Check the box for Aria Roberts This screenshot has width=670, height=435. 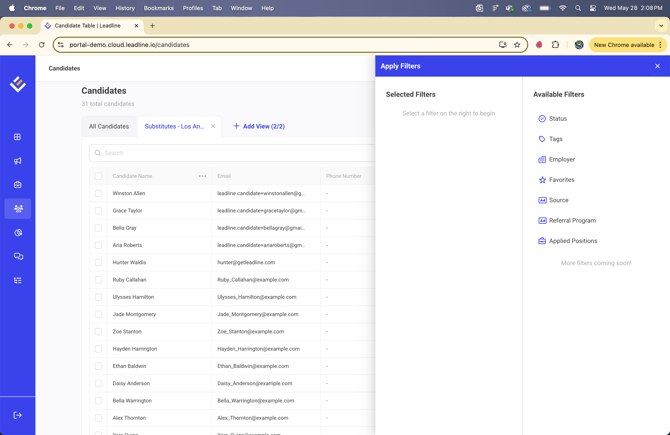(x=98, y=245)
